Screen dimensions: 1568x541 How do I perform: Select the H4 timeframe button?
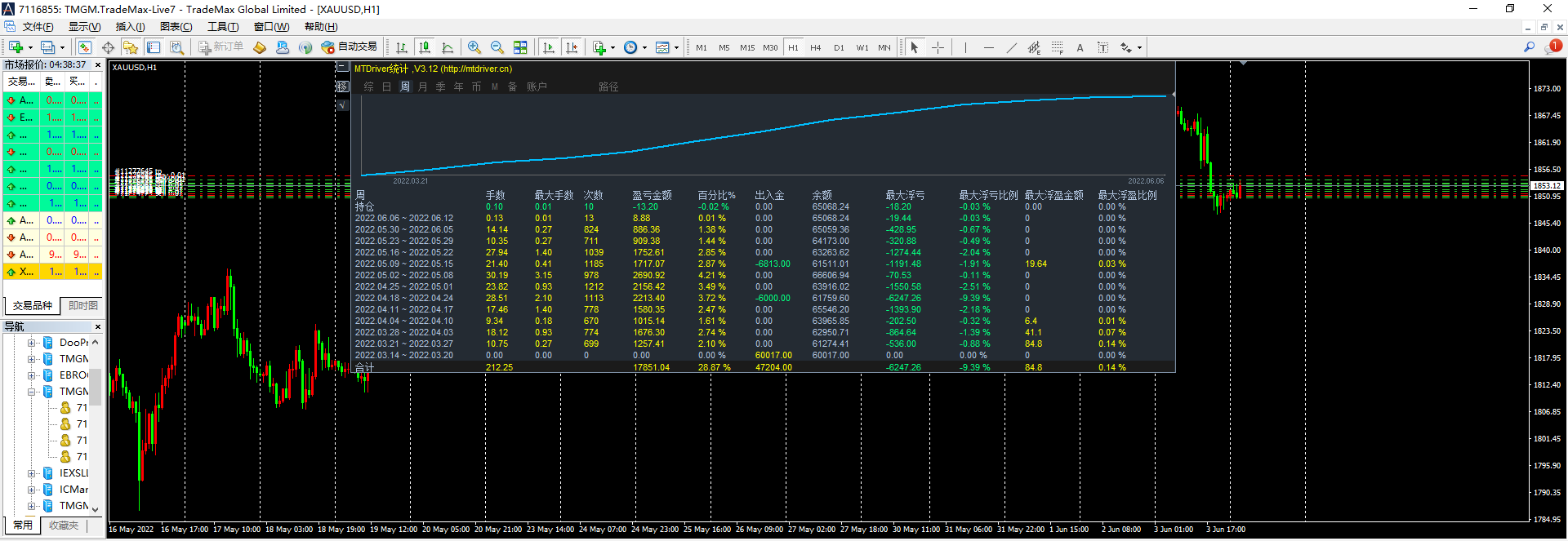[x=815, y=47]
